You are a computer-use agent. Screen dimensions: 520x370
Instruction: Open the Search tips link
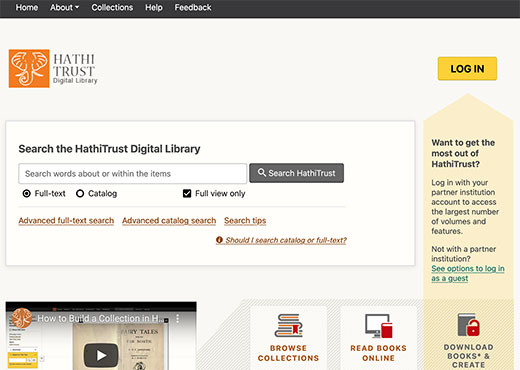(245, 221)
